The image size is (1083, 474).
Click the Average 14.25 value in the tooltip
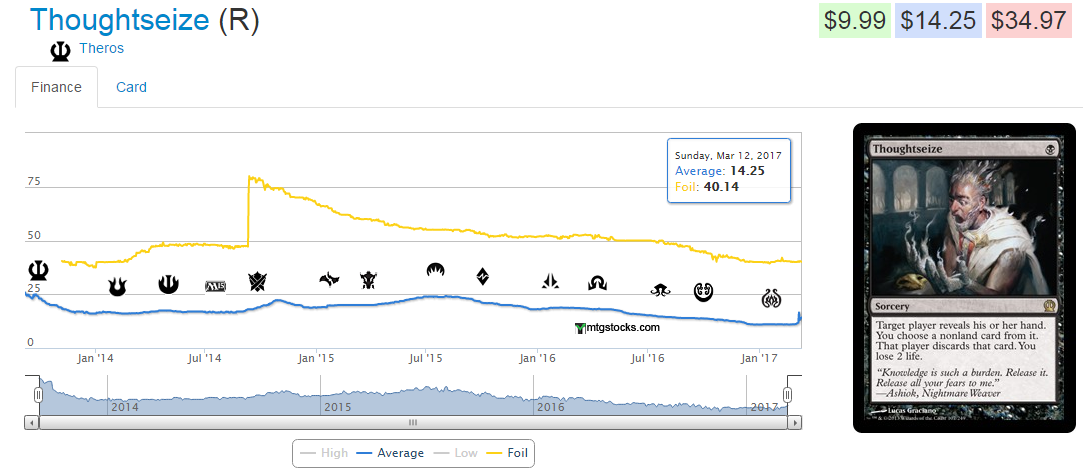coord(747,171)
